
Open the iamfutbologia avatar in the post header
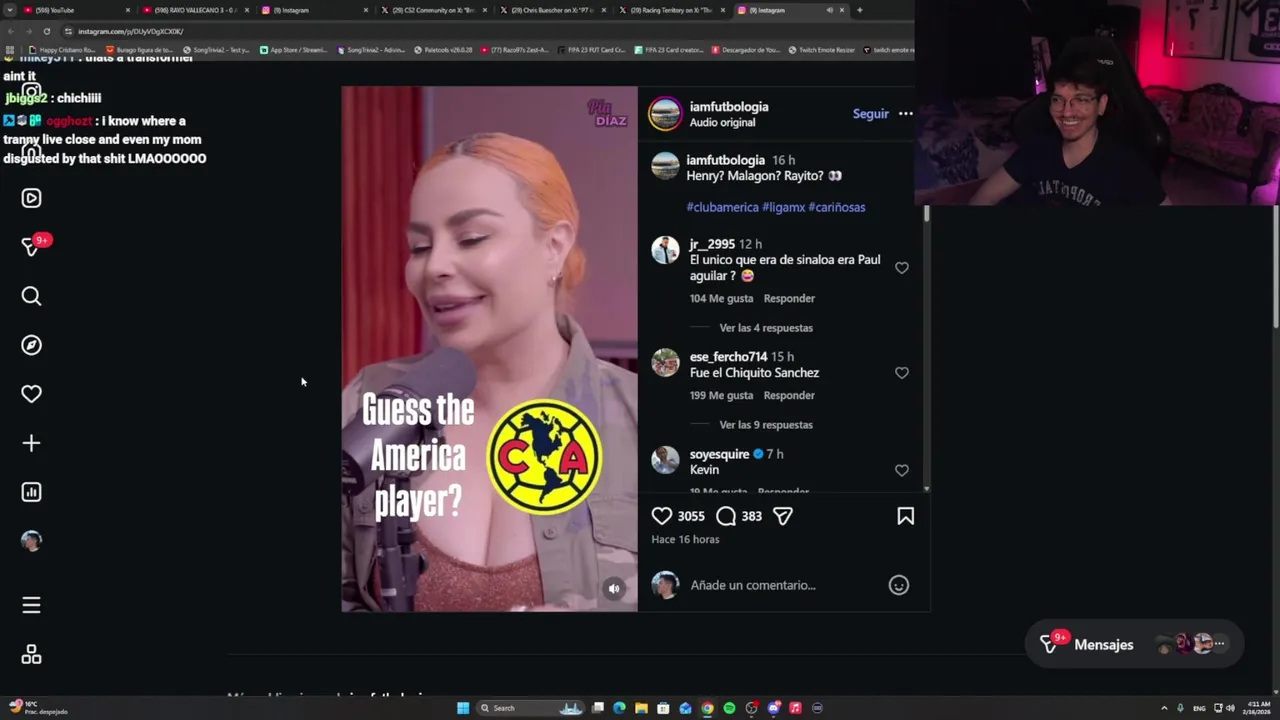(x=665, y=114)
